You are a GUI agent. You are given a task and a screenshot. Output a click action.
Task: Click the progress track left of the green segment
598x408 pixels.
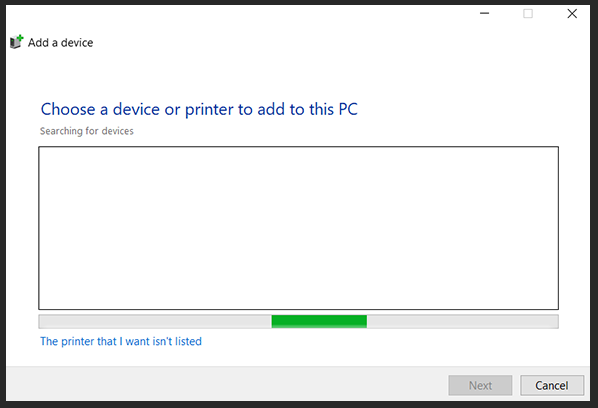[155, 321]
